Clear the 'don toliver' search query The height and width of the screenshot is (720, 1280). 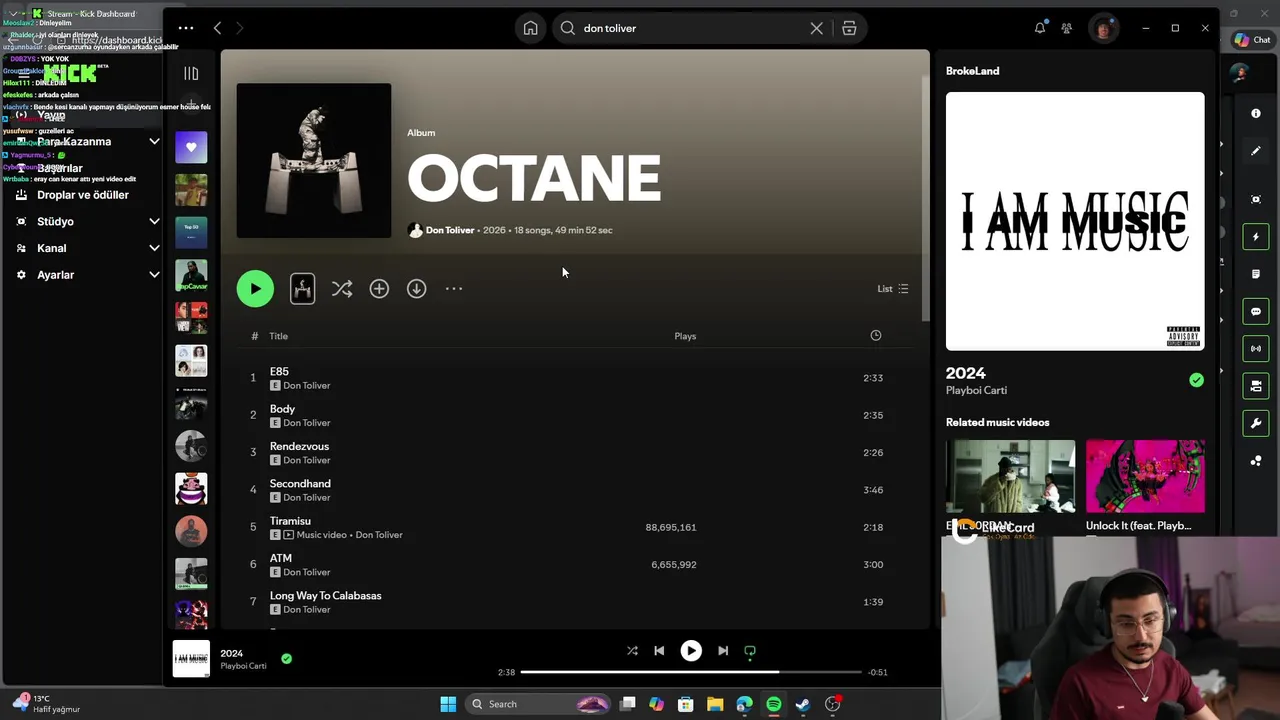(x=816, y=28)
